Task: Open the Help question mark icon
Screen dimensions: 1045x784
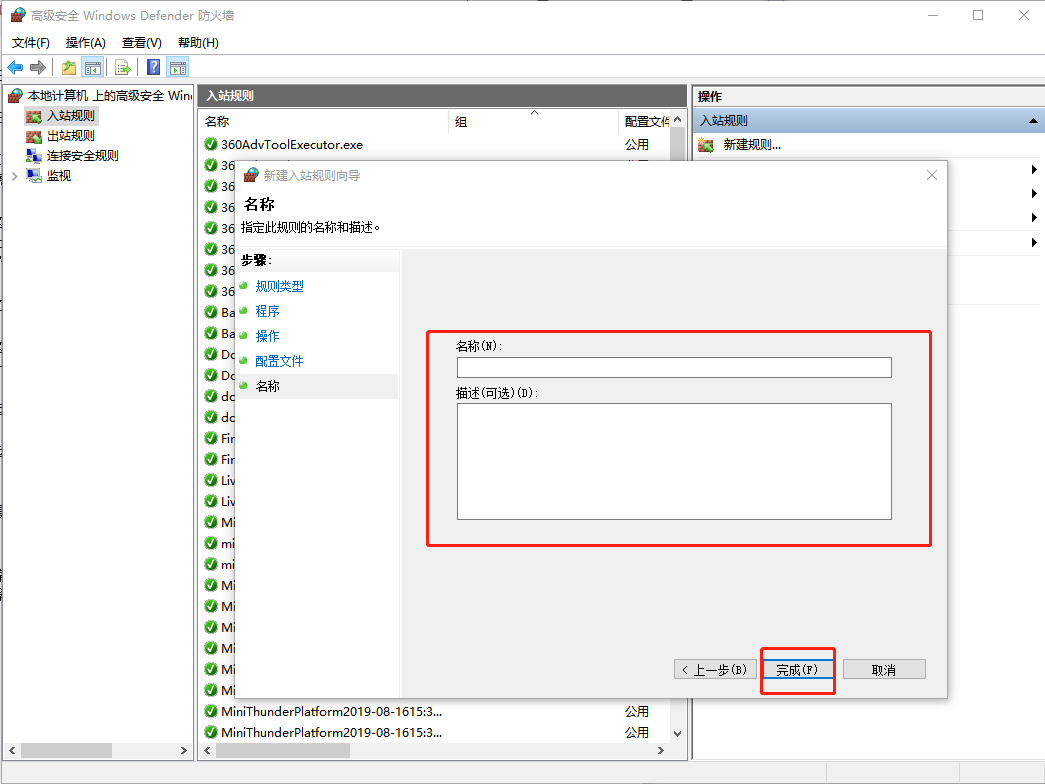Action: click(152, 67)
